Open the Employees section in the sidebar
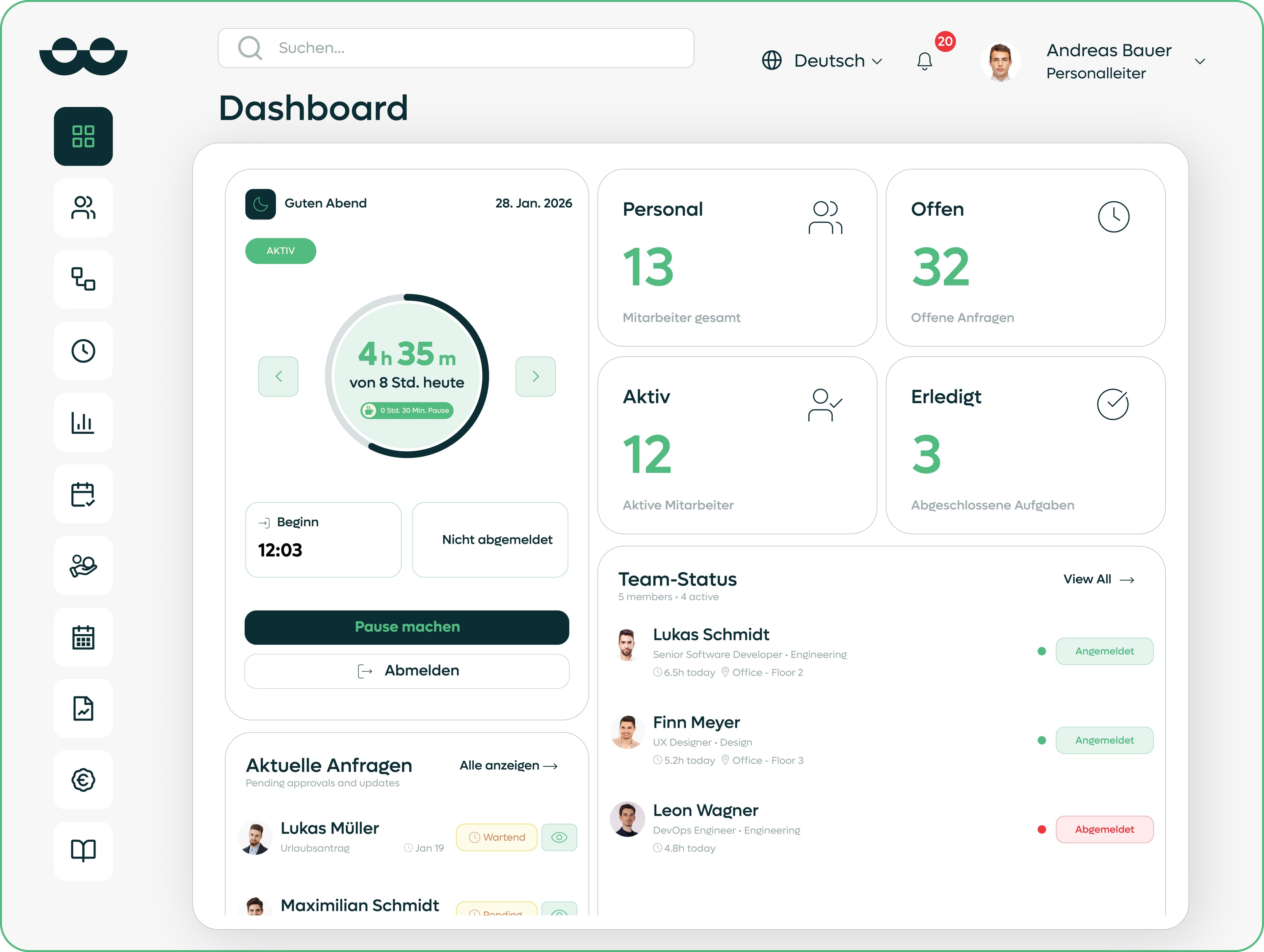This screenshot has height=952, width=1264. tap(83, 207)
